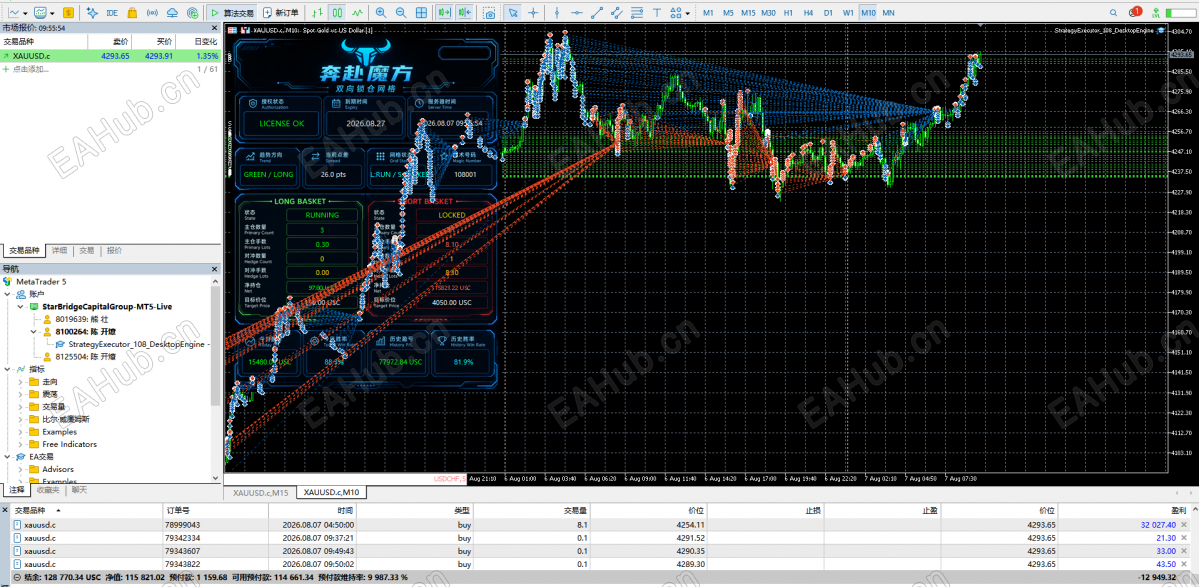1199x587 pixels.
Task: Click the copy trading add icon
Action: coord(192,13)
